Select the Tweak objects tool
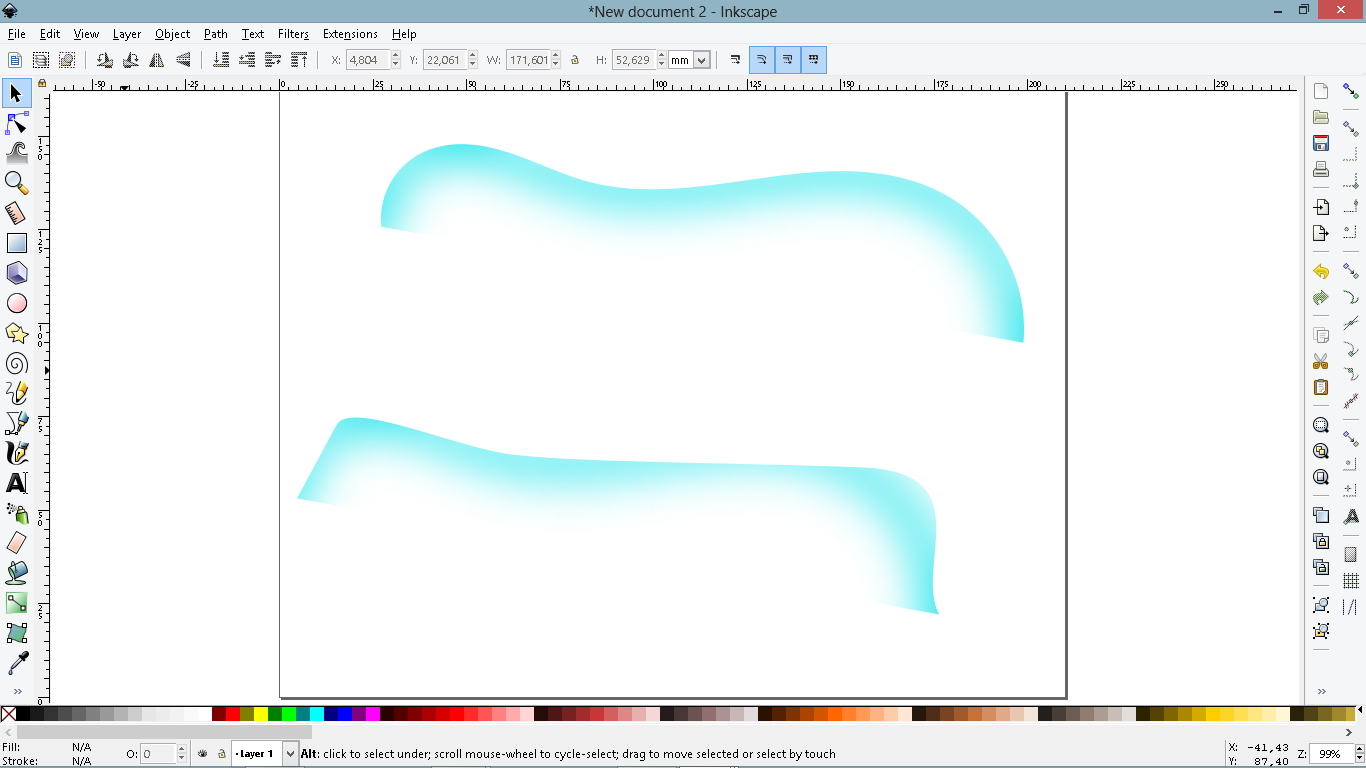This screenshot has width=1366, height=768. [16, 153]
